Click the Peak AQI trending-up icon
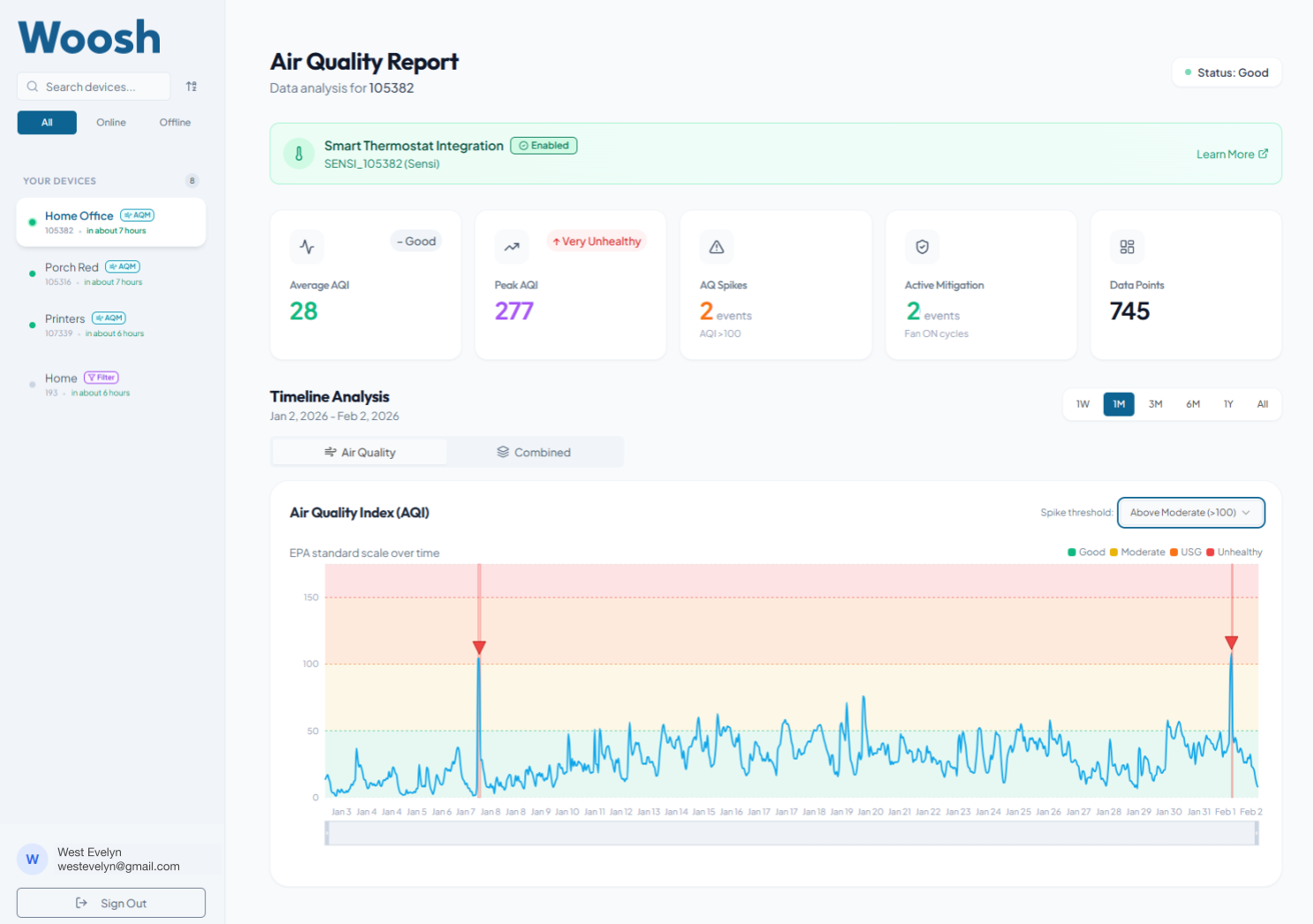1313x924 pixels. (x=512, y=247)
